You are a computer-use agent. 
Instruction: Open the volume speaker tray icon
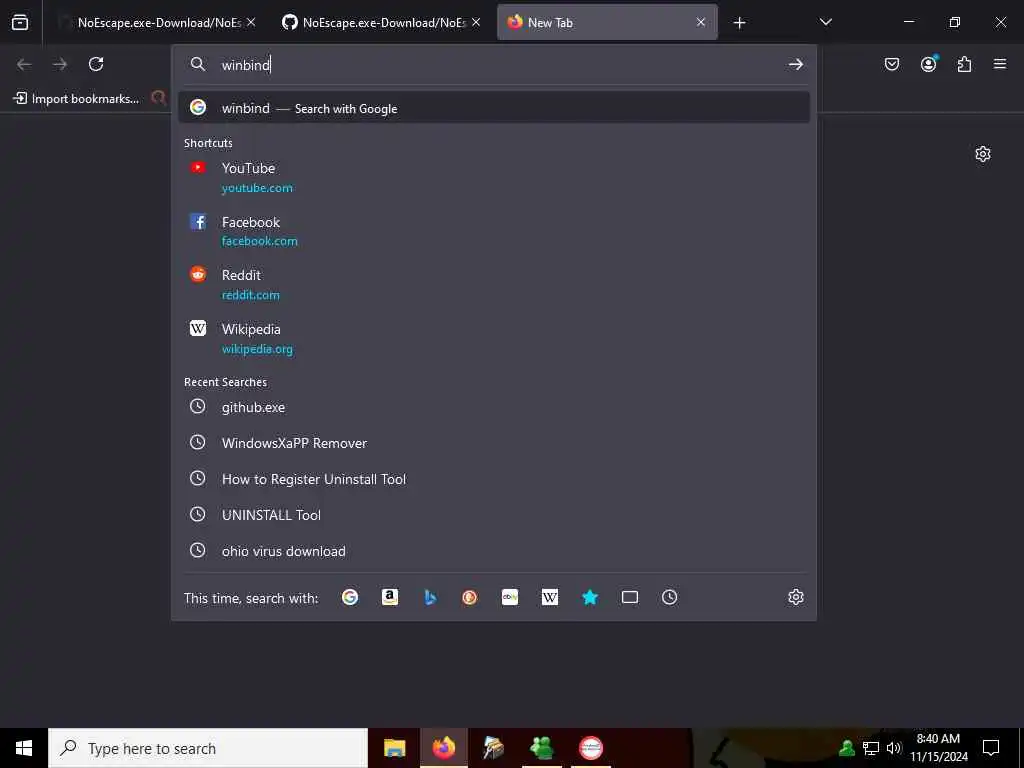(x=894, y=748)
